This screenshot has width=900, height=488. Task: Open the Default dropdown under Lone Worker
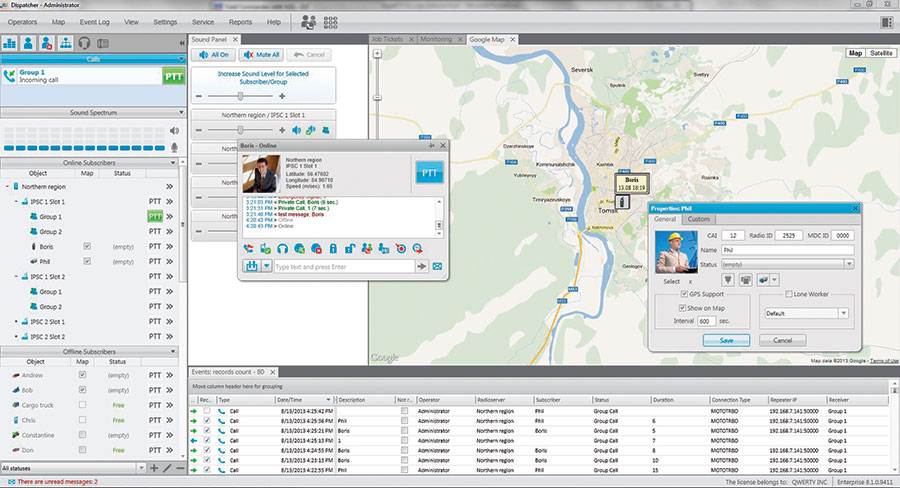tap(843, 313)
